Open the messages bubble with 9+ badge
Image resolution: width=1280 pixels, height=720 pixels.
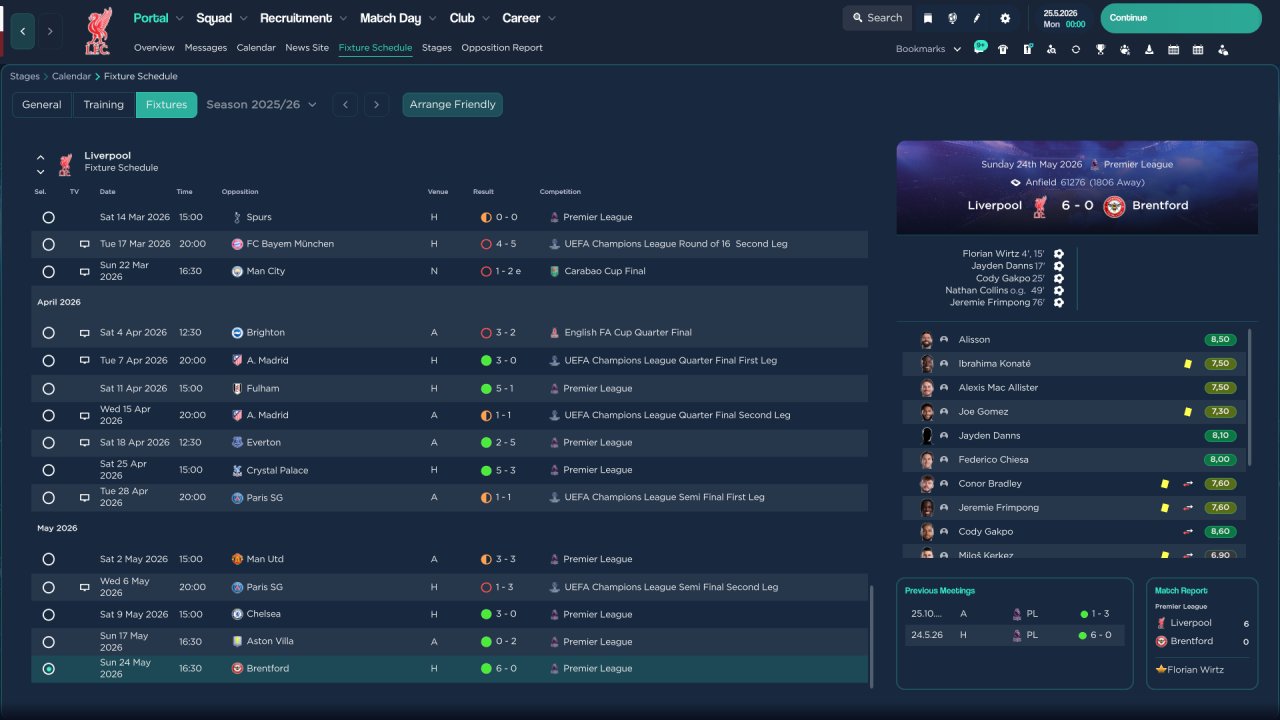(979, 48)
